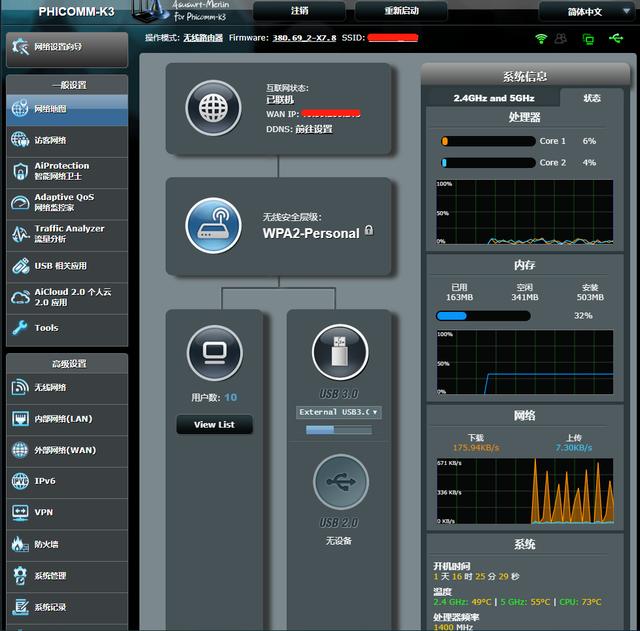640x631 pixels.
Task: Click the USB 2.0 port icon
Action: (341, 482)
